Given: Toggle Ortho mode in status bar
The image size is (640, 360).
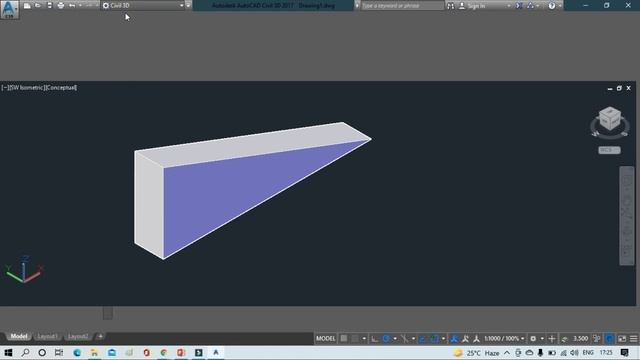Looking at the screenshot, I should point(374,338).
